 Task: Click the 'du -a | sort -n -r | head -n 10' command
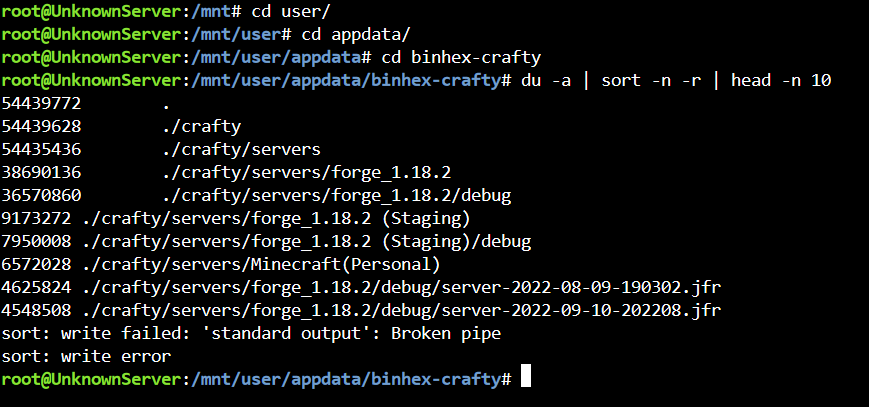tap(676, 80)
